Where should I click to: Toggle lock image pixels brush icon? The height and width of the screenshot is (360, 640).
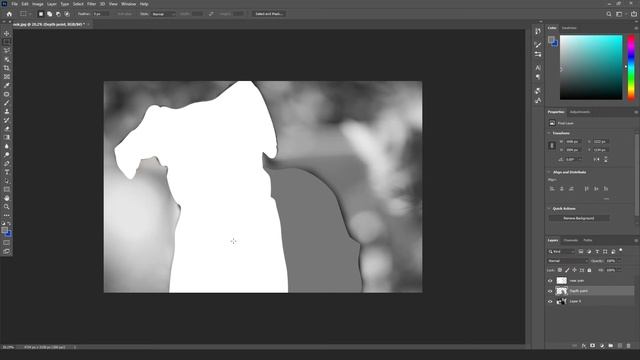coord(567,270)
